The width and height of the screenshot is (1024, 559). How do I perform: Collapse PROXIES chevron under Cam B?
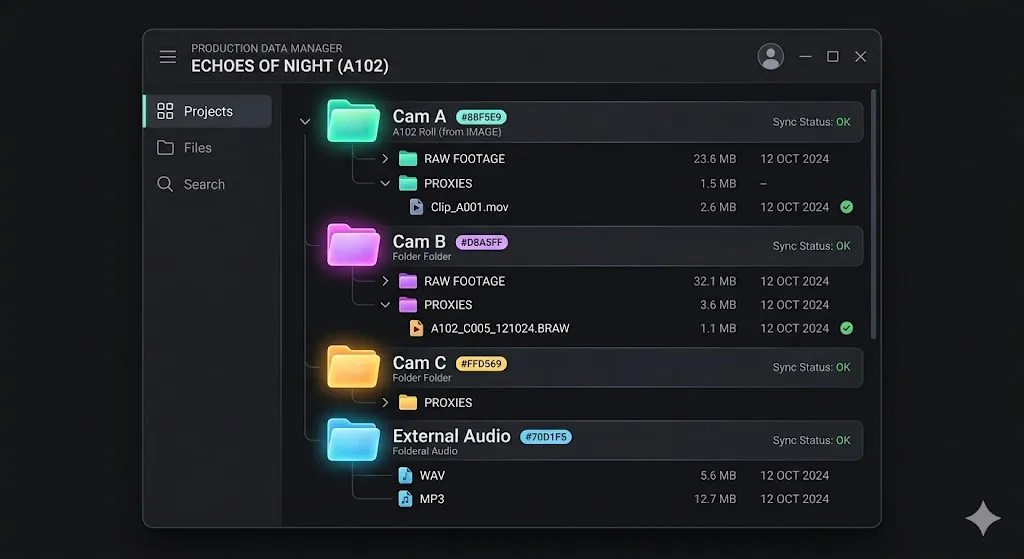point(385,305)
